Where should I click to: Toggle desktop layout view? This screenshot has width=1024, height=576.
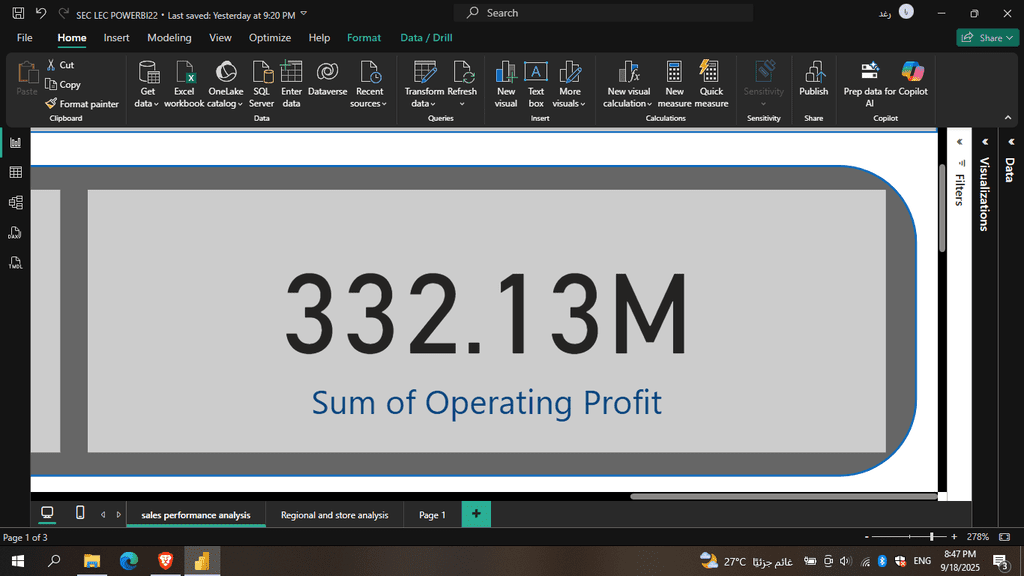point(47,513)
